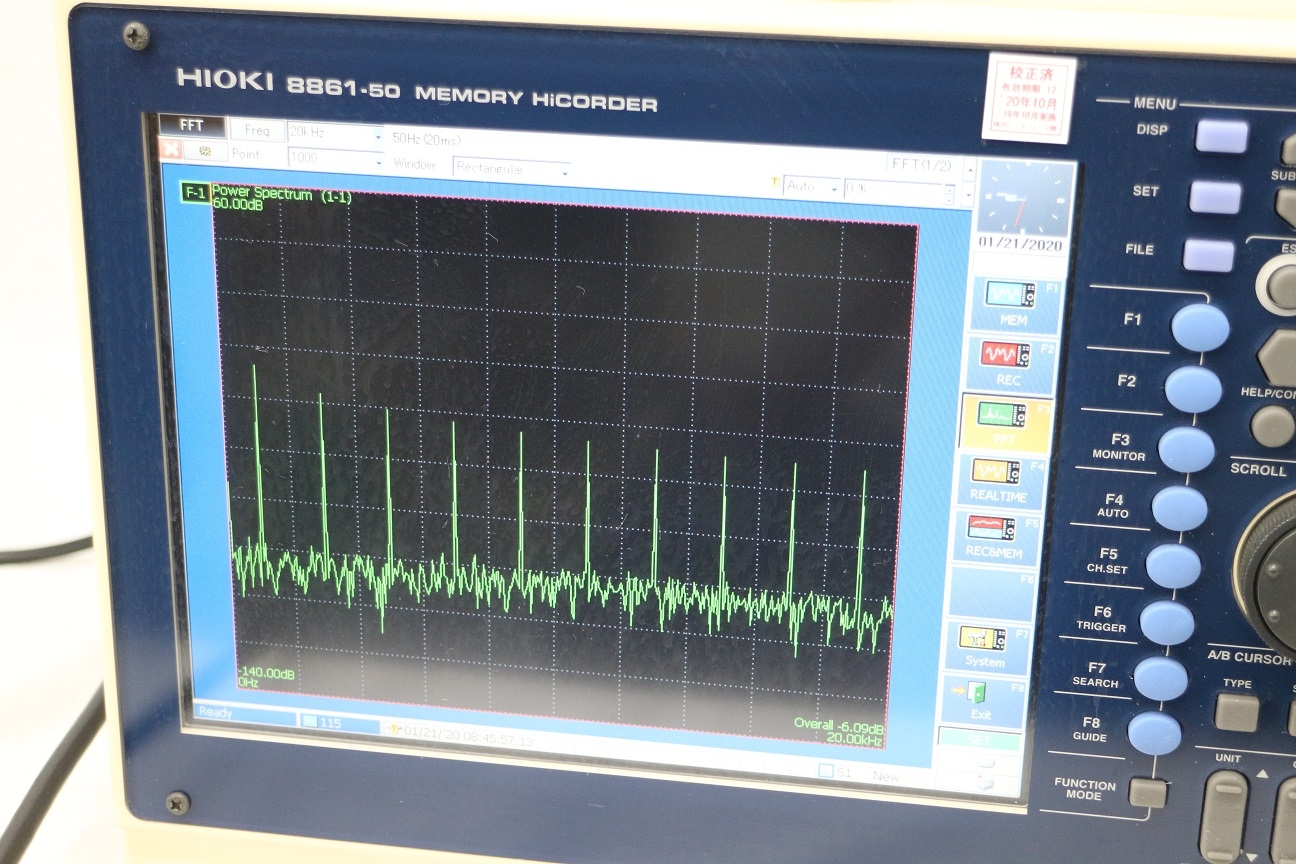Click the 'Overall -6.09dB' readout

point(838,725)
